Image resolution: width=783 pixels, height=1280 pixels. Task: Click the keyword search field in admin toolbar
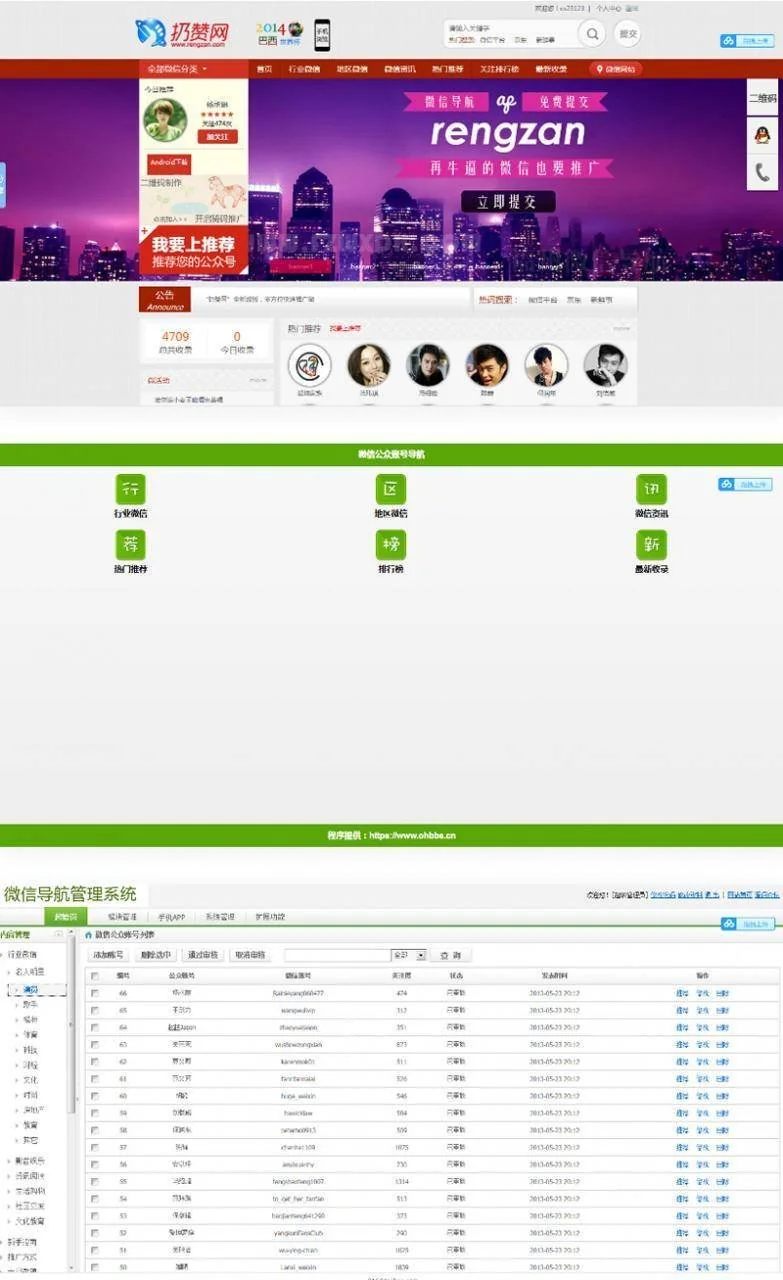tap(337, 955)
